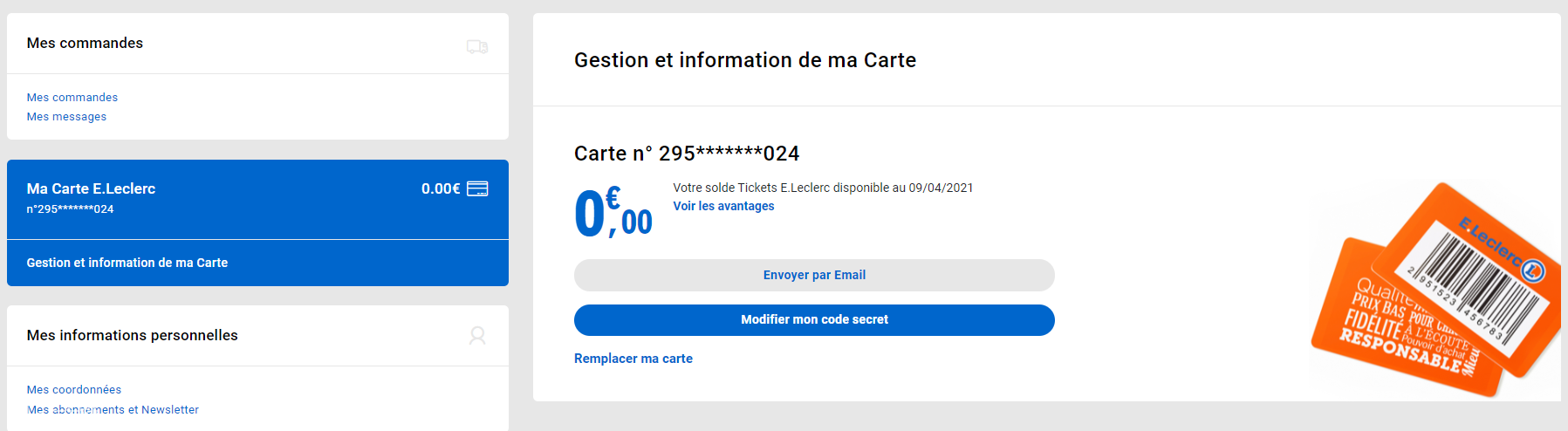Click the Gestion et information de ma Carte title

click(x=745, y=60)
